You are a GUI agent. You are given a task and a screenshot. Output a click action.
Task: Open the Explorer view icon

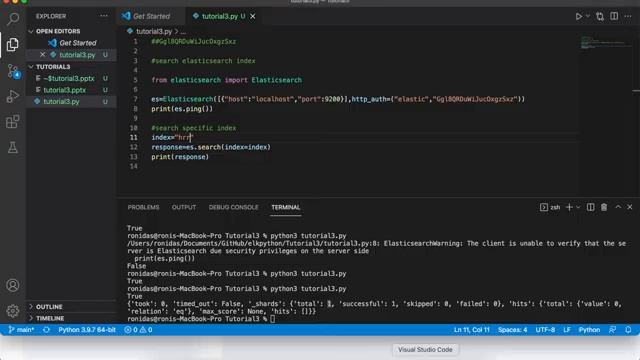tap(13, 44)
